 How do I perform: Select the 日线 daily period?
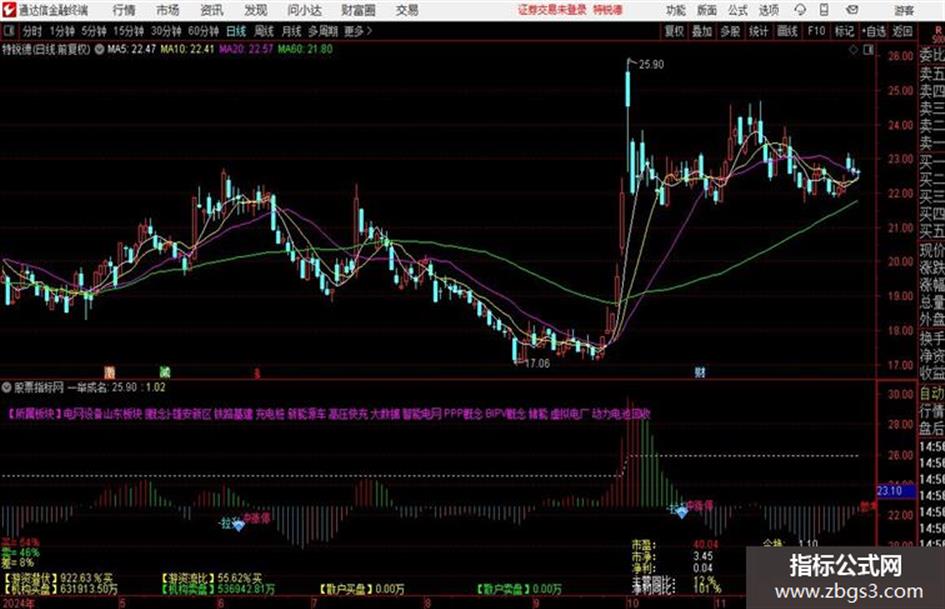point(236,31)
